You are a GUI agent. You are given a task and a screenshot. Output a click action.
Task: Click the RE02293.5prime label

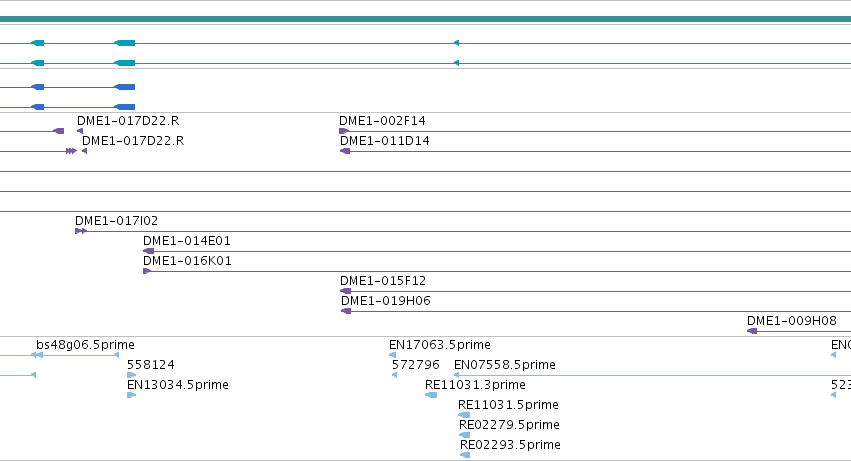coord(510,445)
